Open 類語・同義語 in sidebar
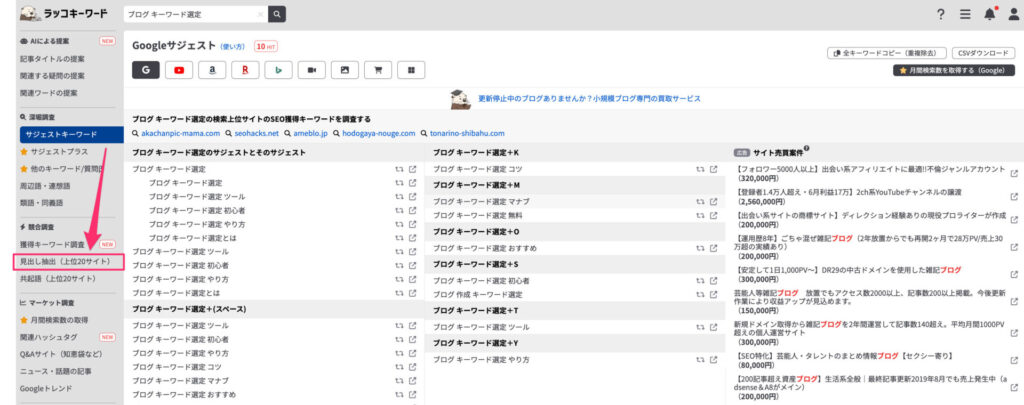The width and height of the screenshot is (1024, 405). (x=41, y=202)
